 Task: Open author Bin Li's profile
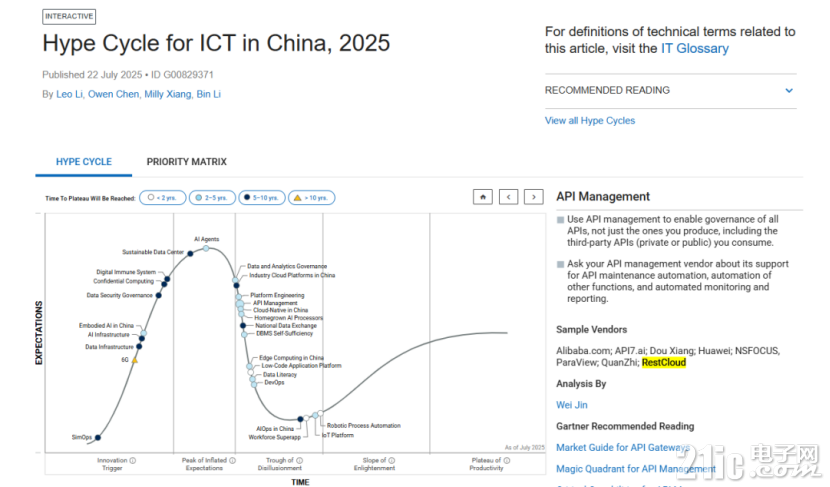pos(209,94)
